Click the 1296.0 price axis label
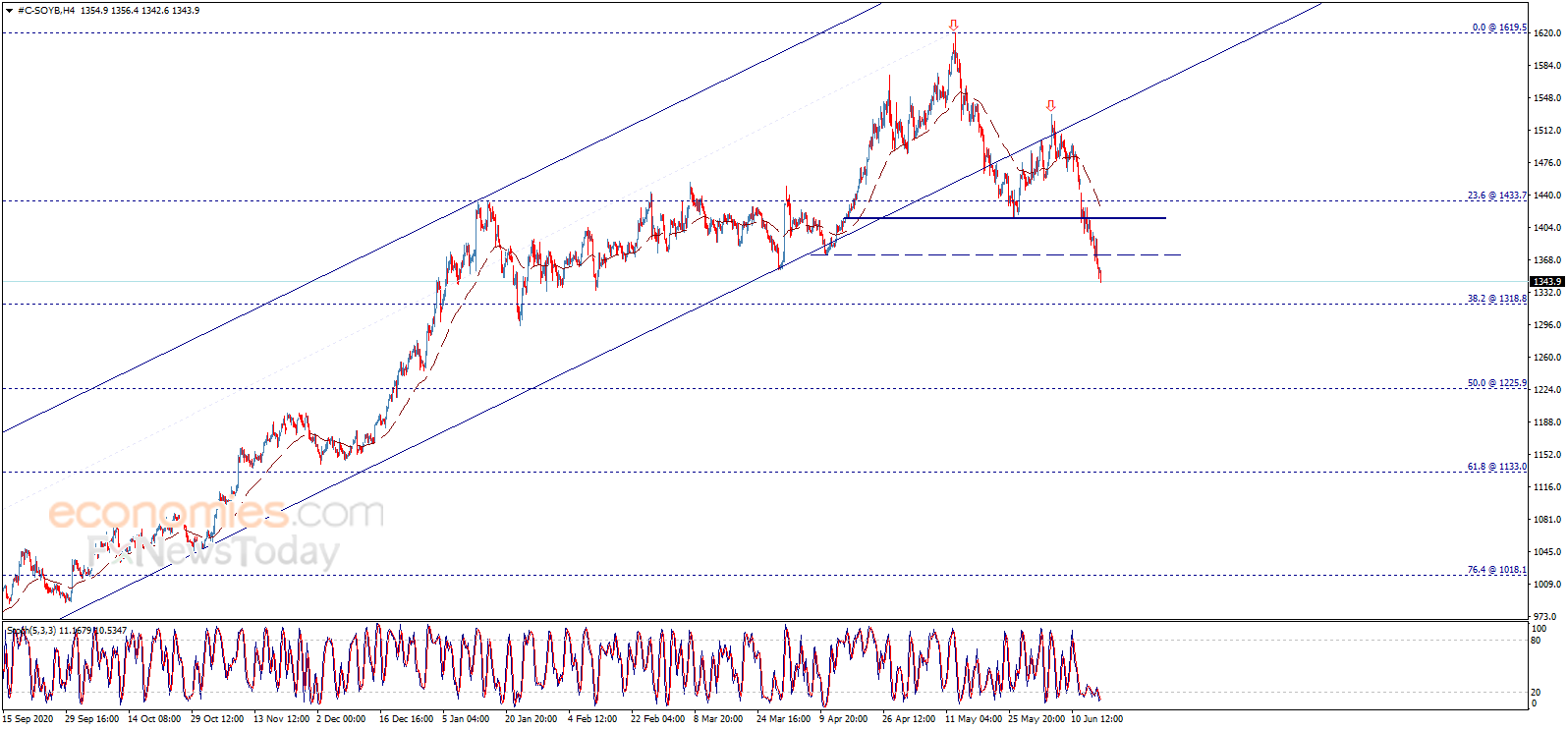The height and width of the screenshot is (730, 1568). (x=1547, y=325)
